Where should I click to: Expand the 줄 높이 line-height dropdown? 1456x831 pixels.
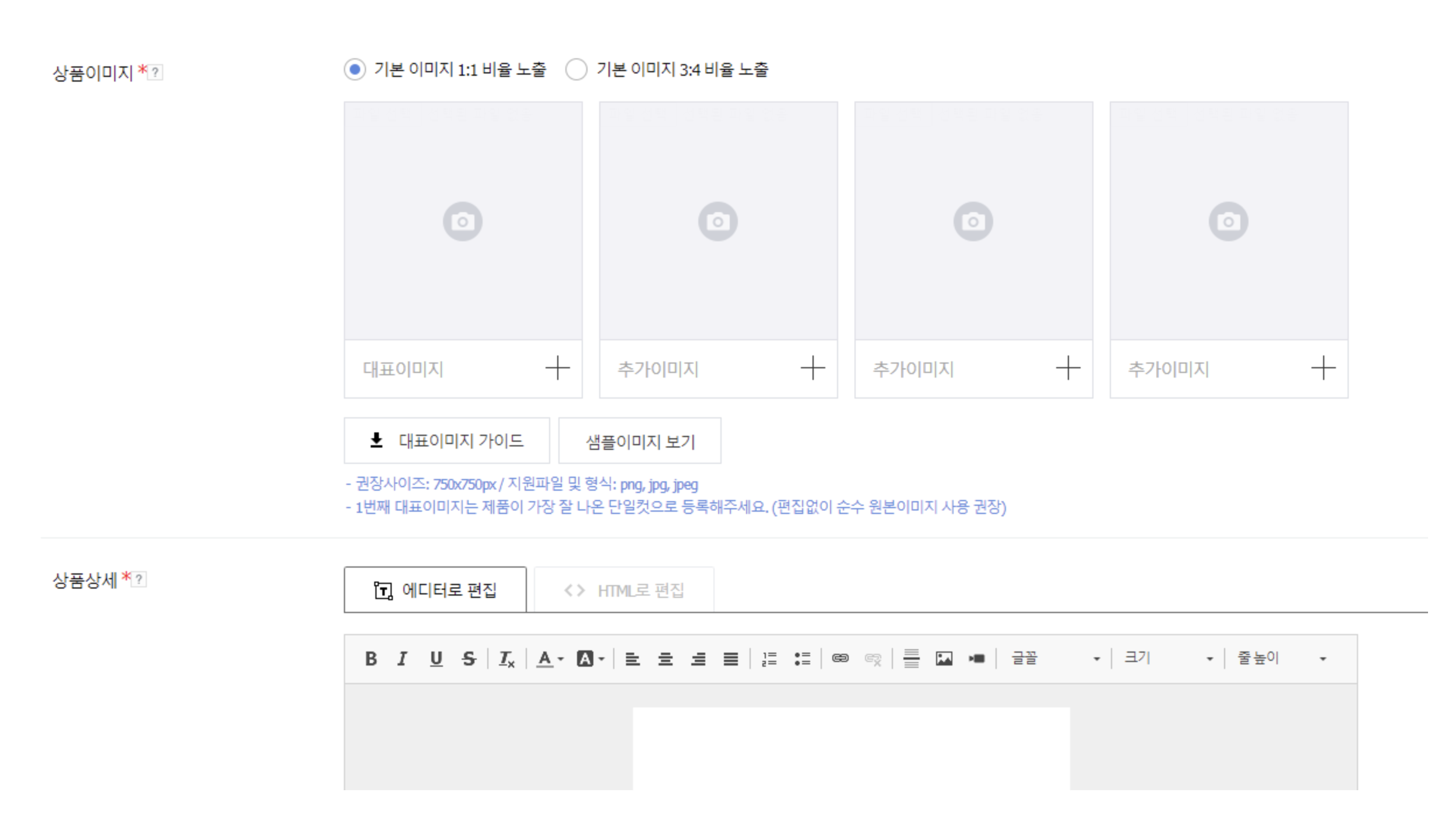click(1281, 659)
